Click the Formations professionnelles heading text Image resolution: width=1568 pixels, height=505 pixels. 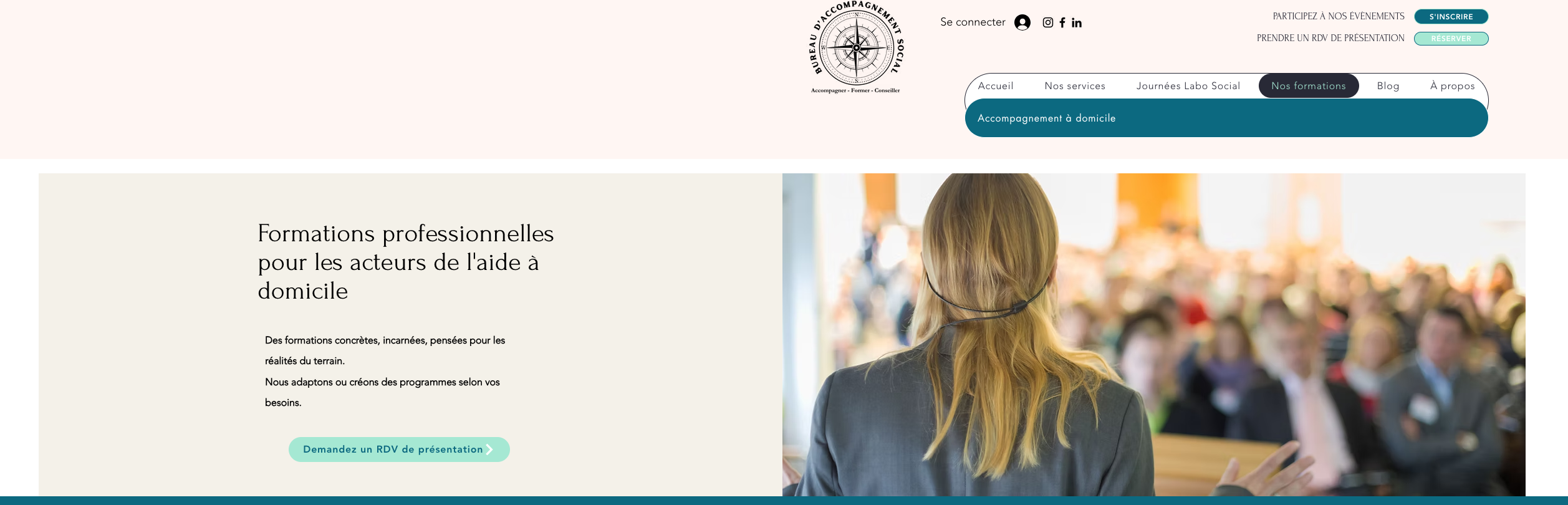(x=406, y=262)
